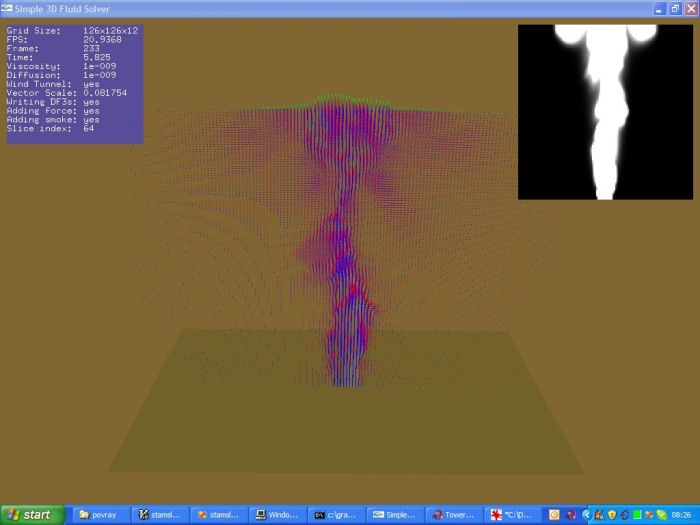Switch to the red splat *C:\D... window

tap(511, 515)
